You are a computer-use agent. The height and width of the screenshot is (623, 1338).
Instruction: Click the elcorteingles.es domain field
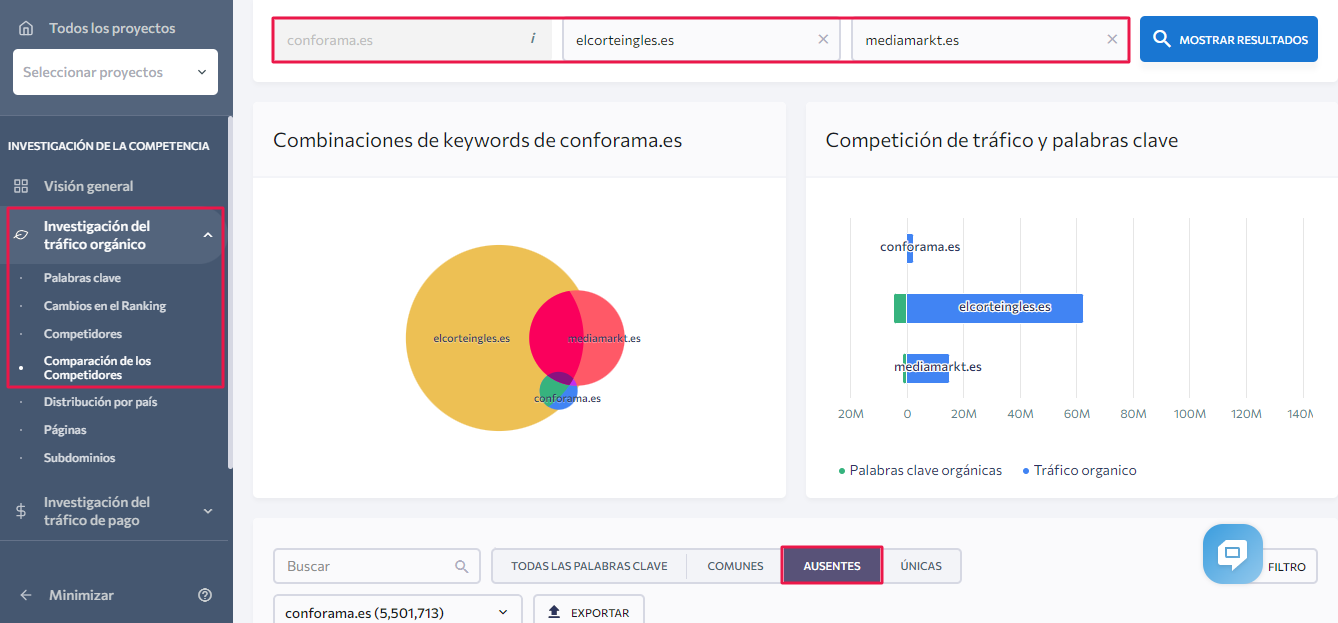pyautogui.click(x=701, y=40)
